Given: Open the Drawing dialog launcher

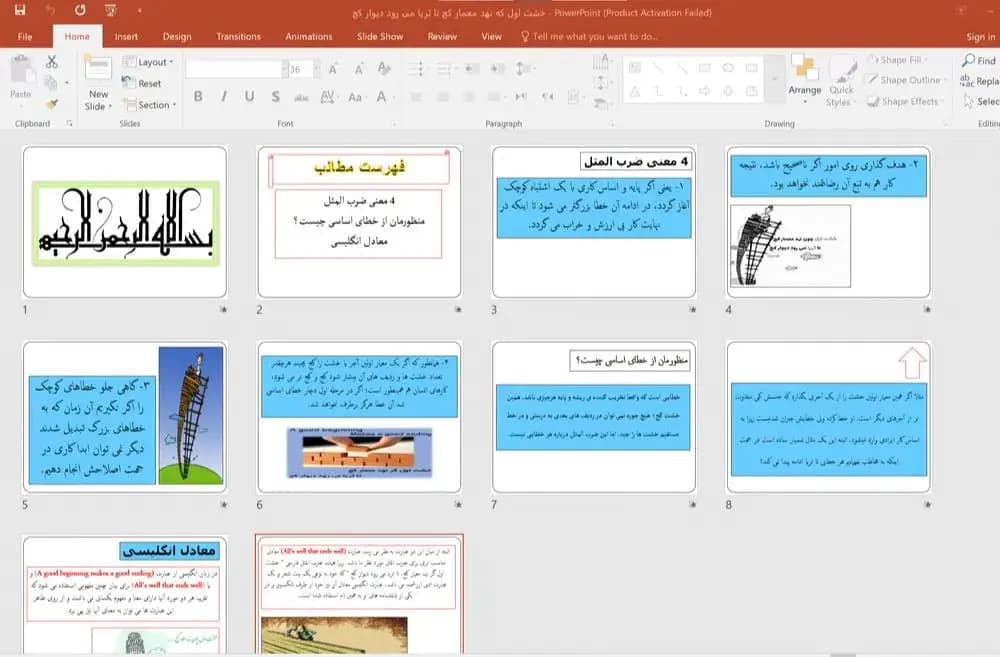Looking at the screenshot, I should coord(945,124).
